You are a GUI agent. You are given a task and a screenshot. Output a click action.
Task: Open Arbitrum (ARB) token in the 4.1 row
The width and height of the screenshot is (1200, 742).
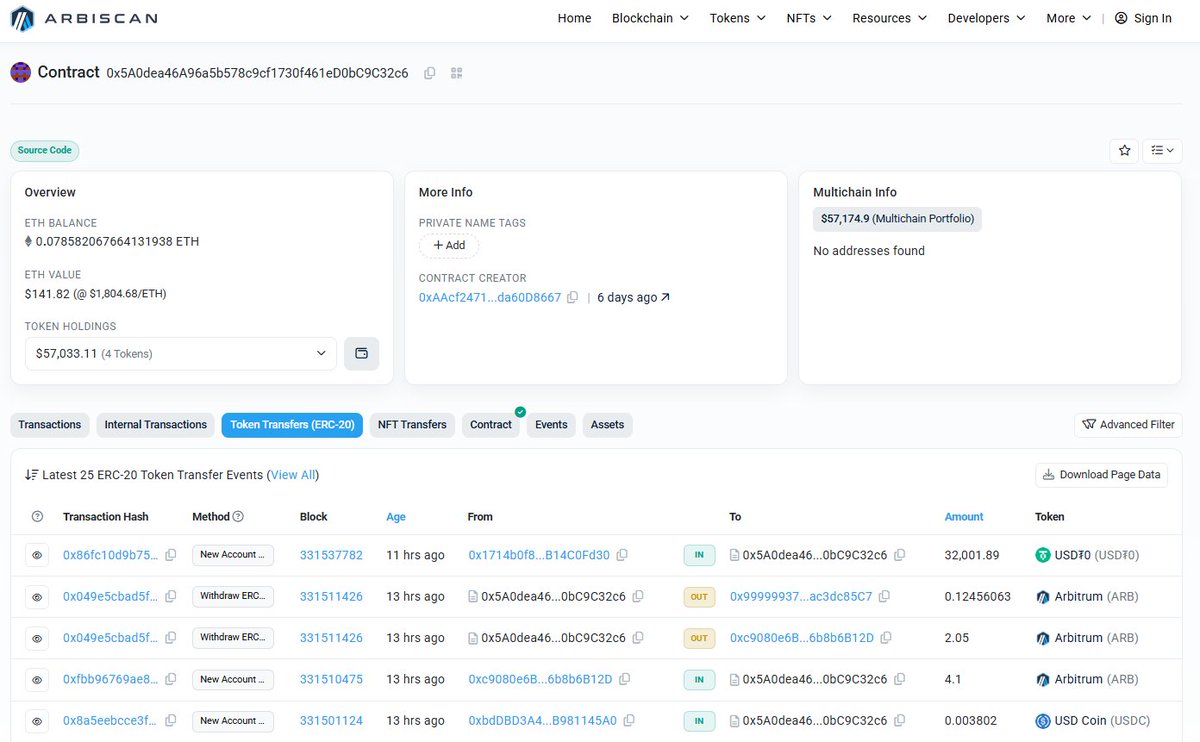[x=1096, y=679]
